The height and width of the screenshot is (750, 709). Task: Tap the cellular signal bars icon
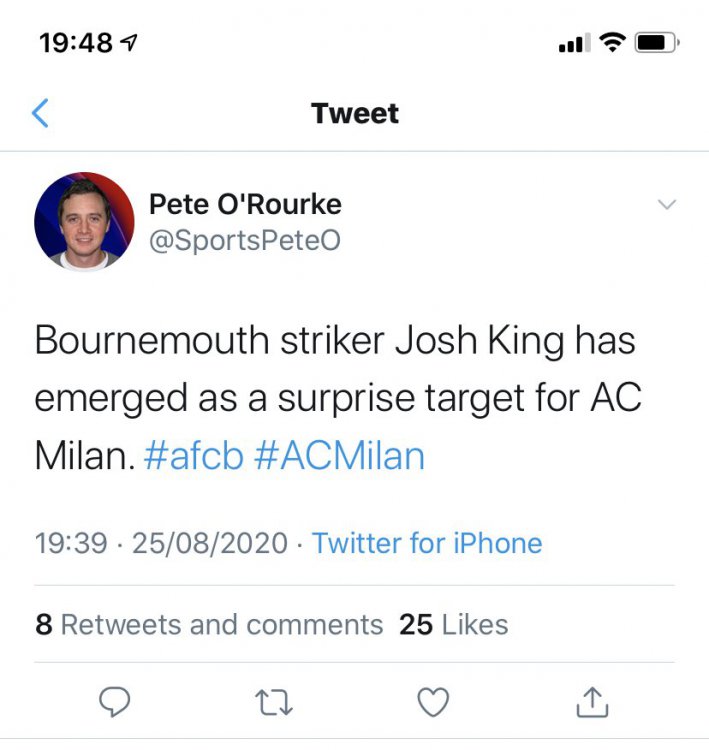point(572,45)
